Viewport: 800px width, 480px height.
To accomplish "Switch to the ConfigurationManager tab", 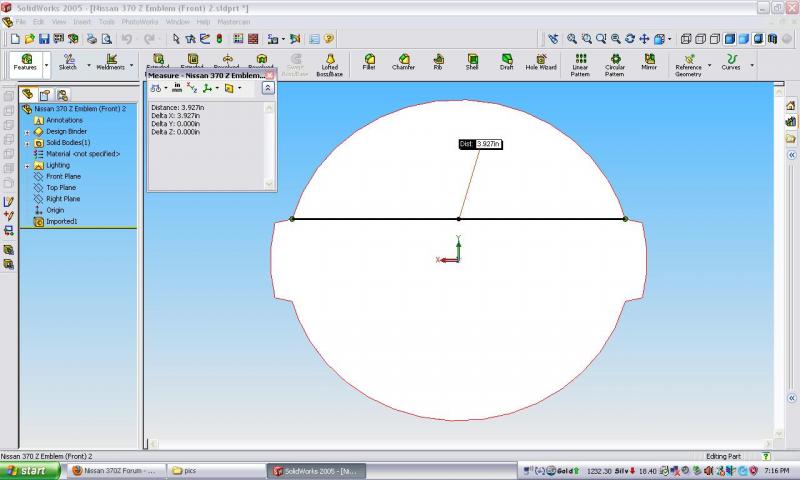I will coord(62,95).
